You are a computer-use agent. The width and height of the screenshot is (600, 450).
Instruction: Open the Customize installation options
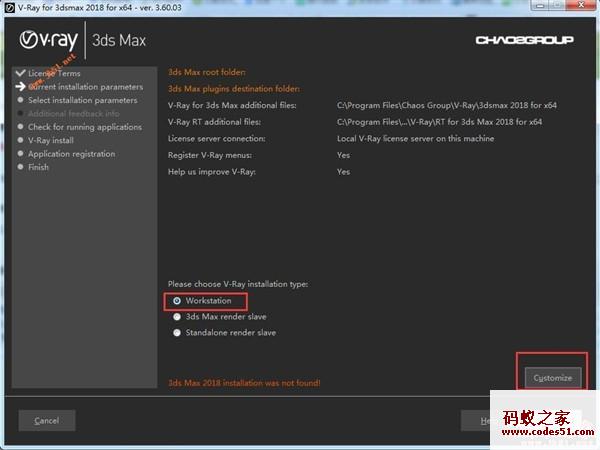(552, 377)
